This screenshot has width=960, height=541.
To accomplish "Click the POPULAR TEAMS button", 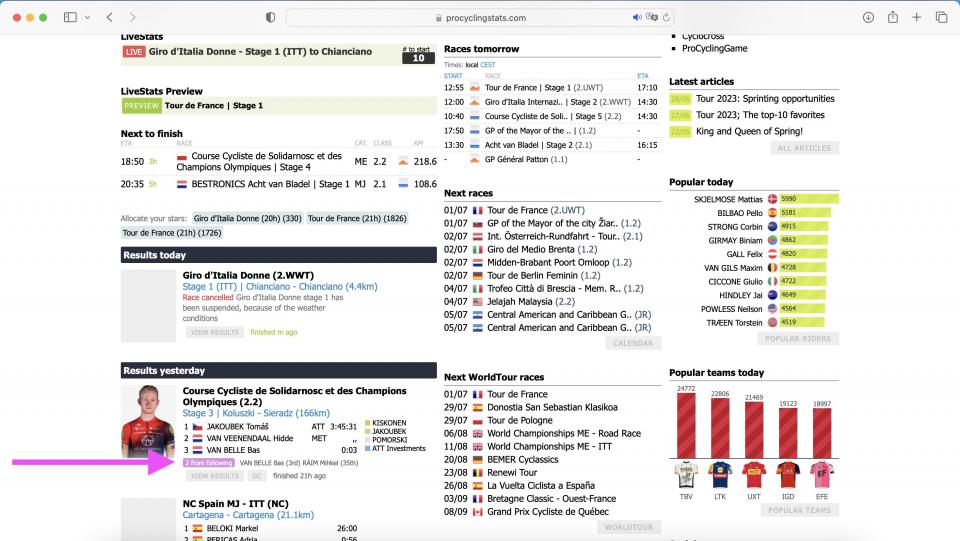I will pos(800,510).
